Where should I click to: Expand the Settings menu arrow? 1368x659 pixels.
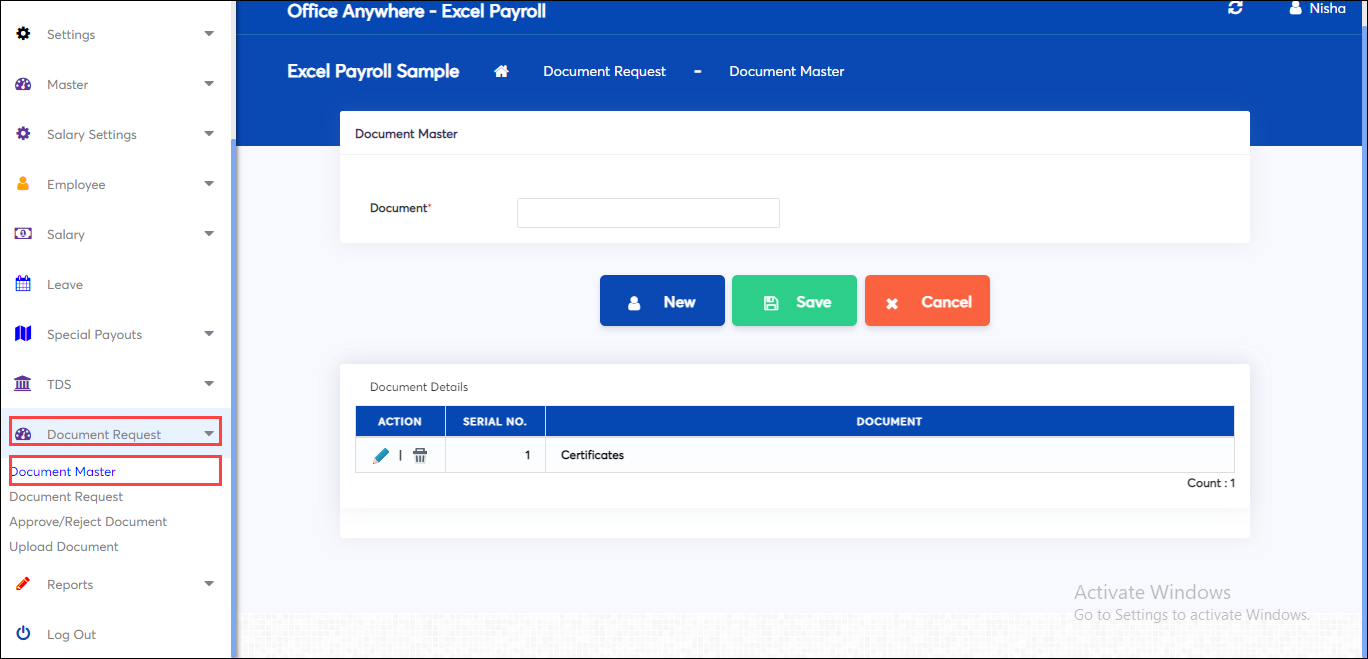pyautogui.click(x=209, y=34)
